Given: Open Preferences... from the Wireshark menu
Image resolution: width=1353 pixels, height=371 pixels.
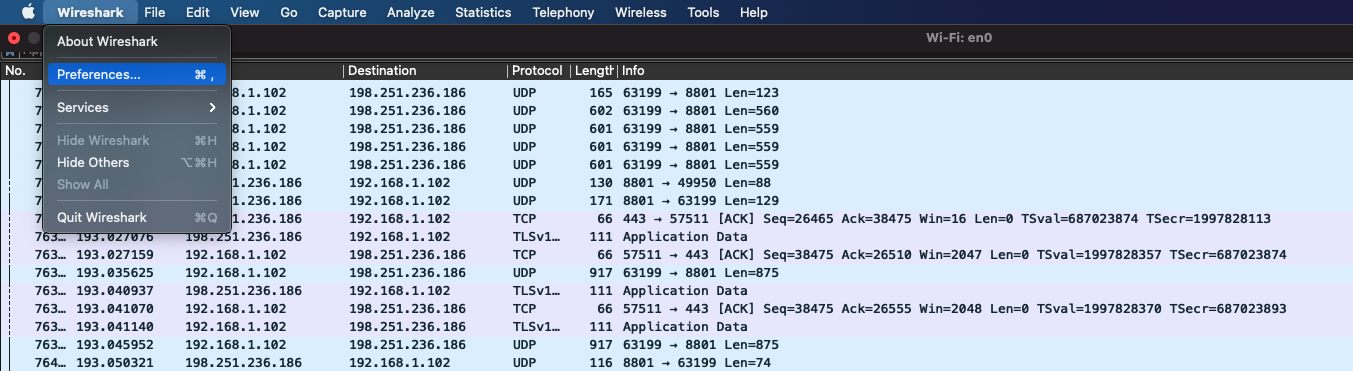Looking at the screenshot, I should click(x=137, y=74).
